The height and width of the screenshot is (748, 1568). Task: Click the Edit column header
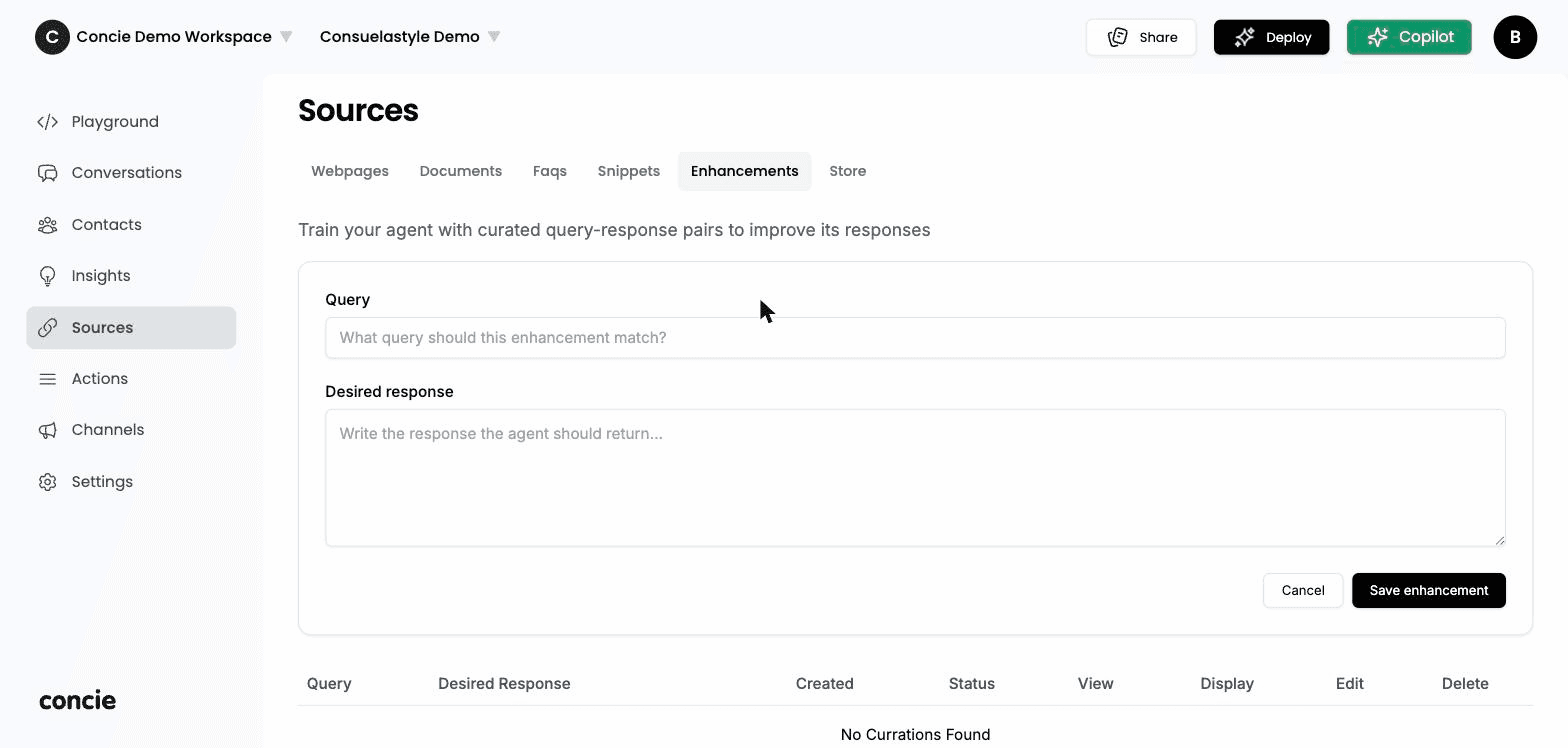pos(1350,684)
